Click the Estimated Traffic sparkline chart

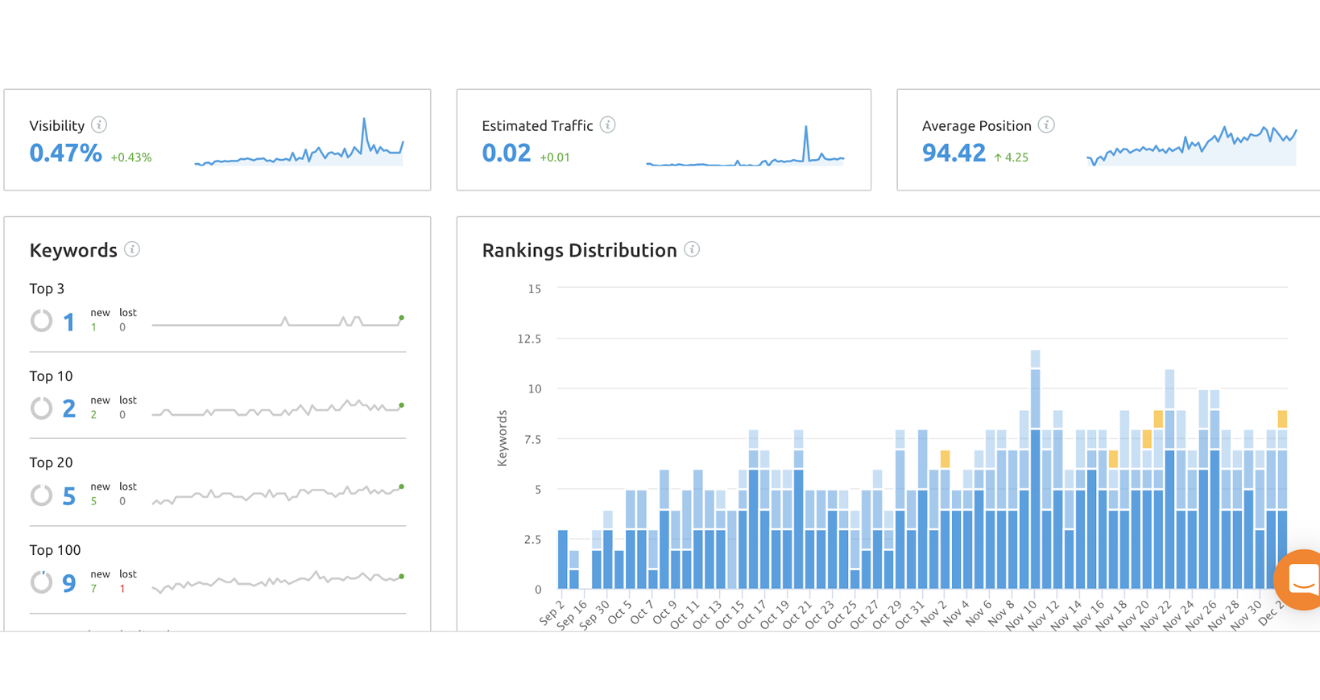[x=745, y=150]
